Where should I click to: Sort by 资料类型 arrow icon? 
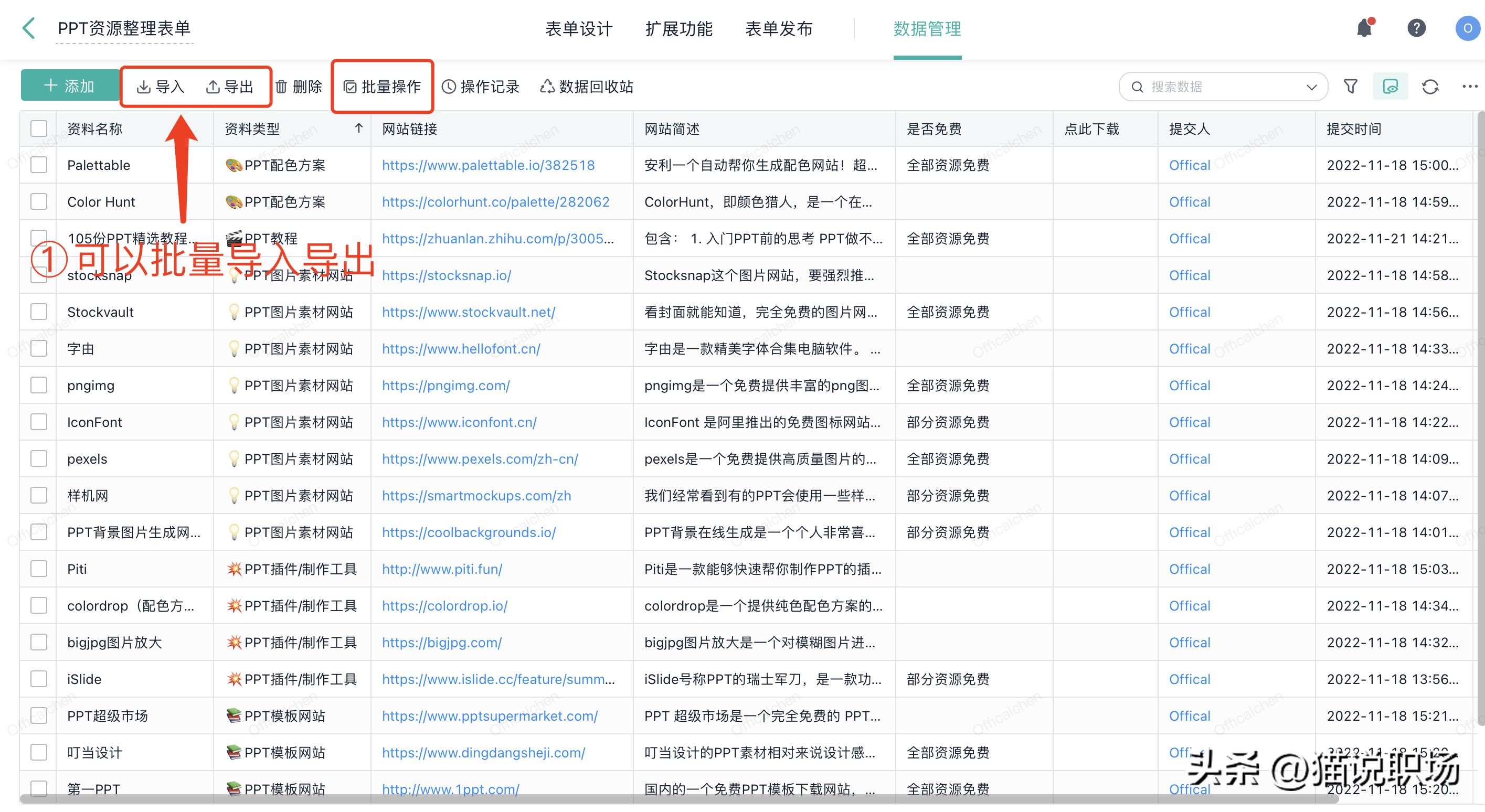[x=358, y=128]
